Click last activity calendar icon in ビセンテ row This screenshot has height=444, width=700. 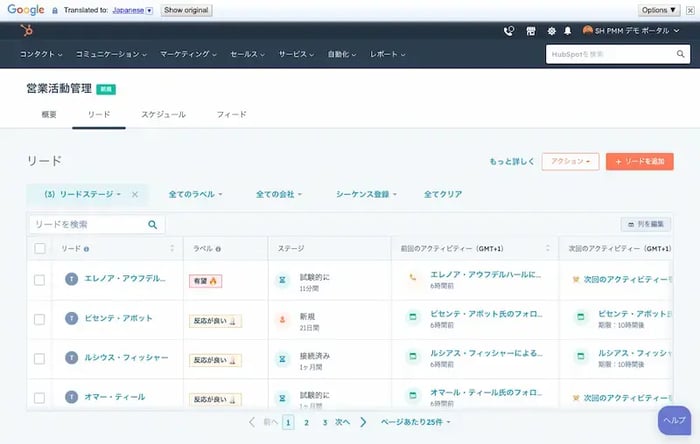click(413, 317)
